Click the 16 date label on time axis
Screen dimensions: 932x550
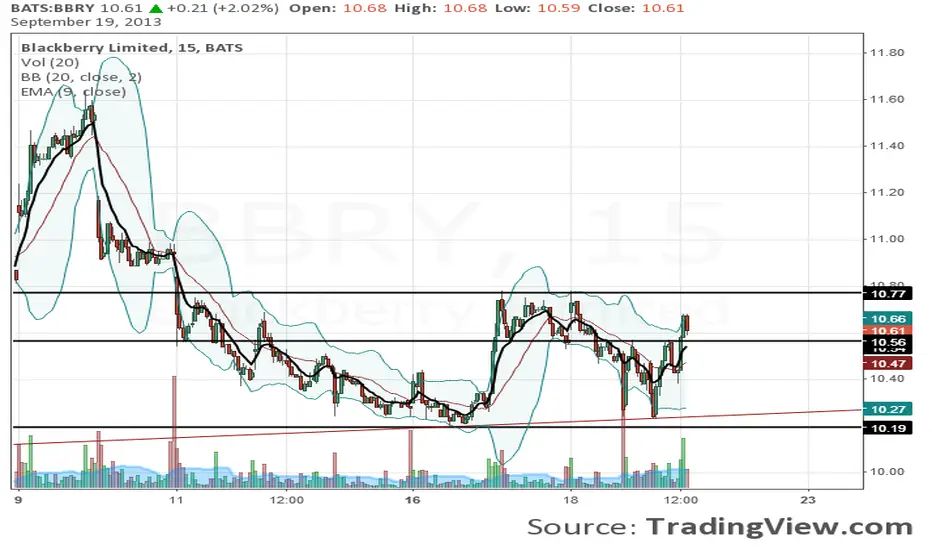413,500
